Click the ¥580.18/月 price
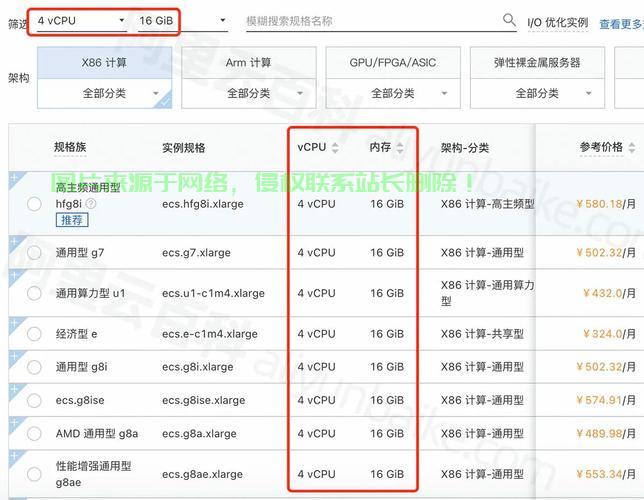Screen dimensions: 644x500 (605, 204)
